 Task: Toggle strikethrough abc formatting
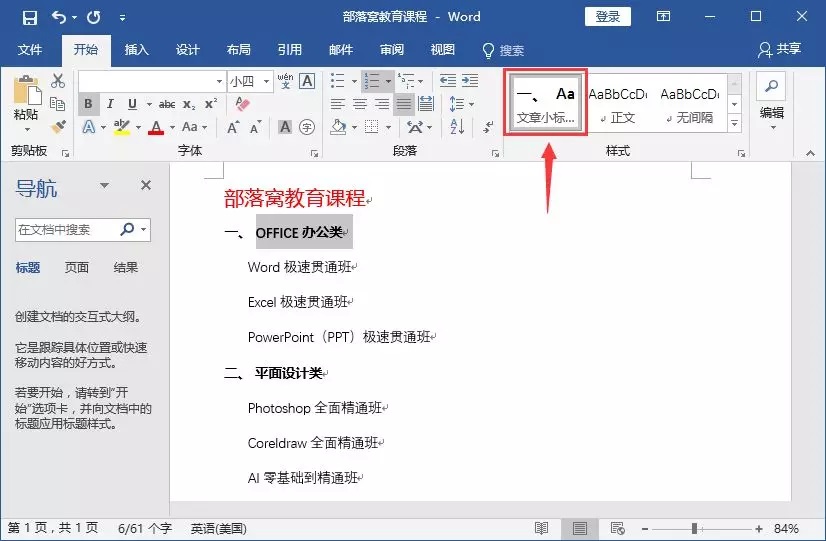pyautogui.click(x=167, y=104)
